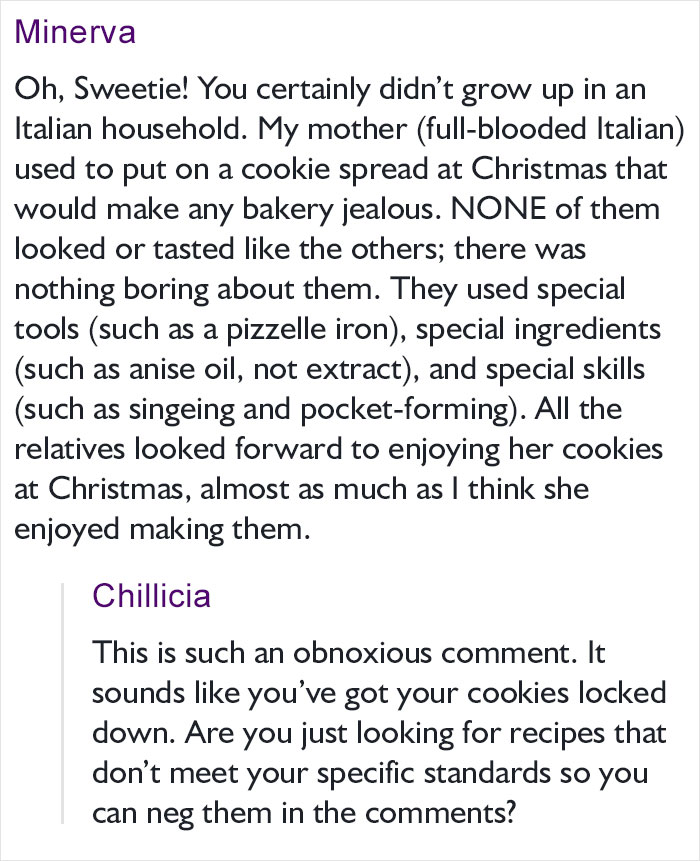Viewport: 700px width, 861px height.
Task: Click "specific standards" in Chillicia's reply
Action: 433,774
